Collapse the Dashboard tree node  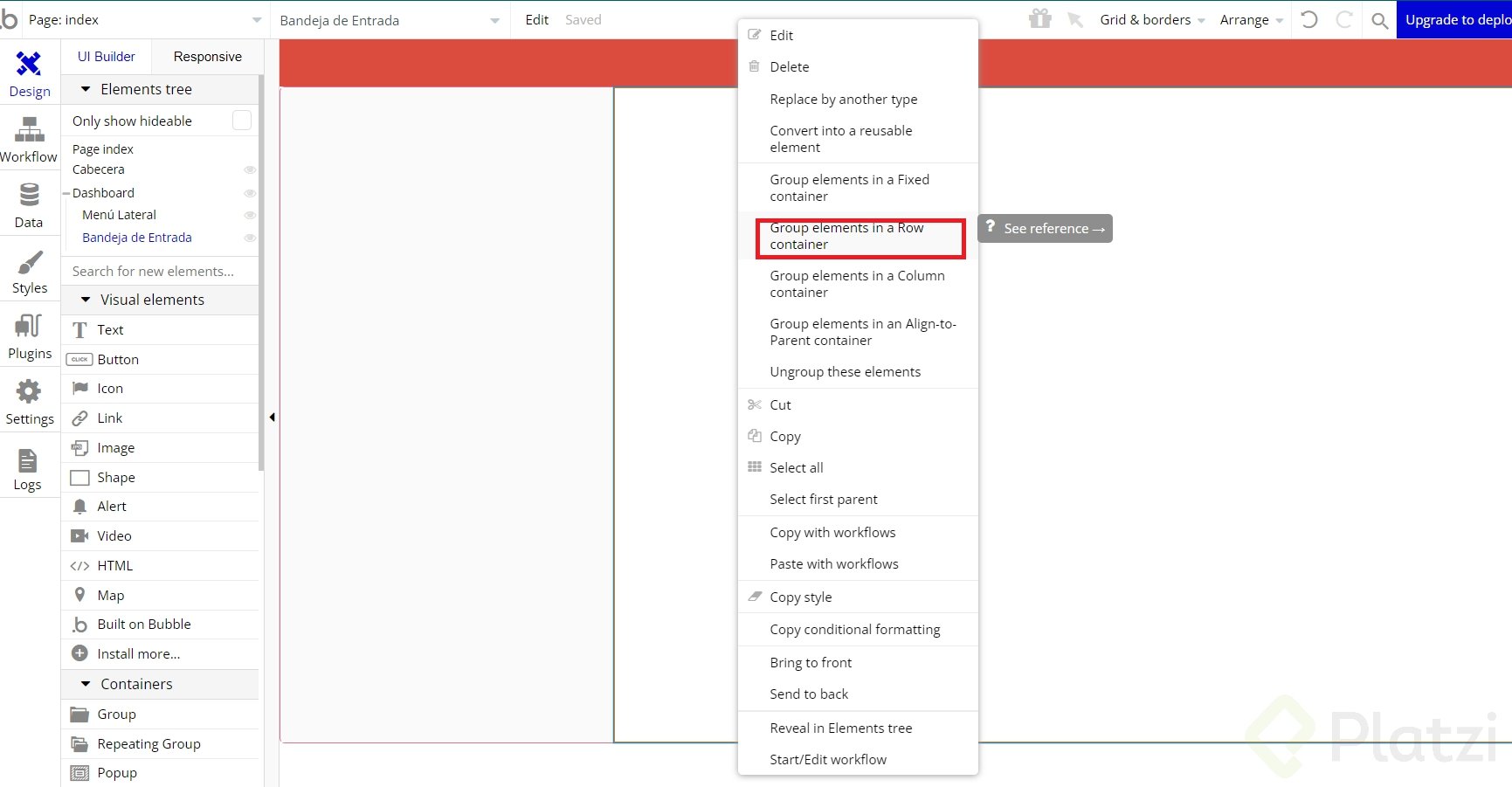point(66,193)
